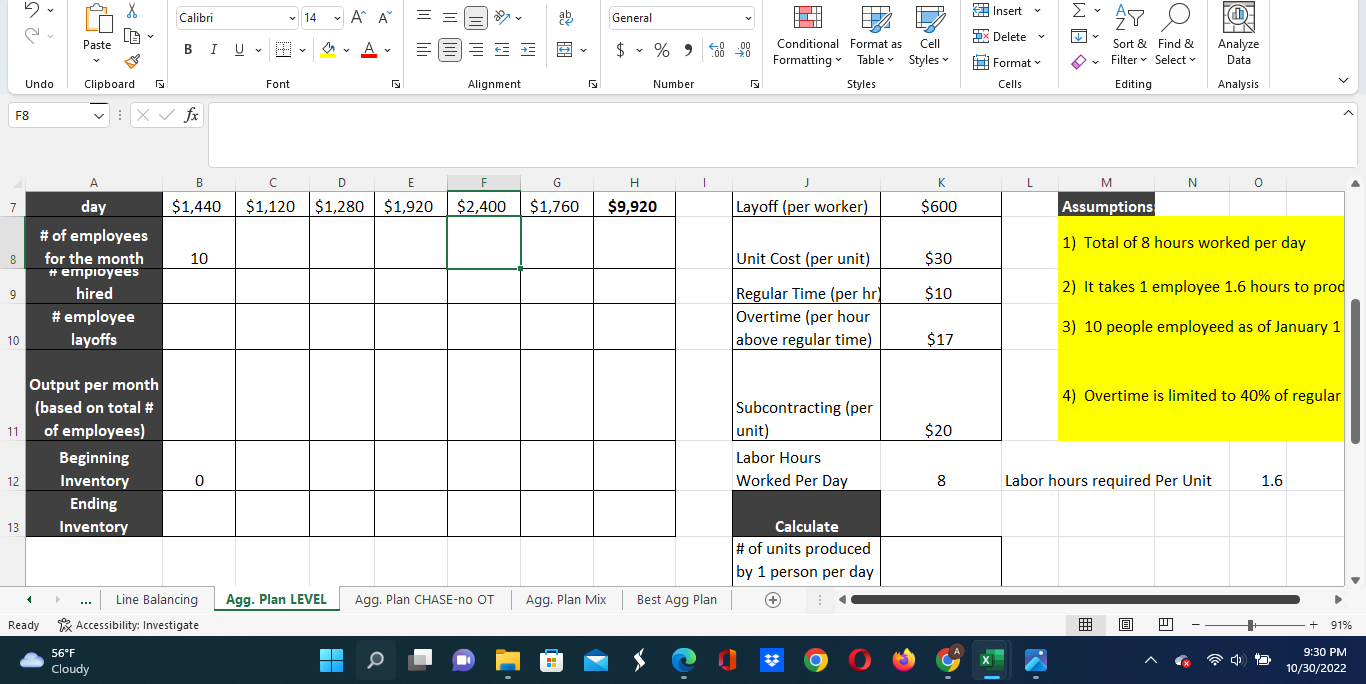
Task: Expand the Conditional Formatting menu
Action: tap(806, 36)
